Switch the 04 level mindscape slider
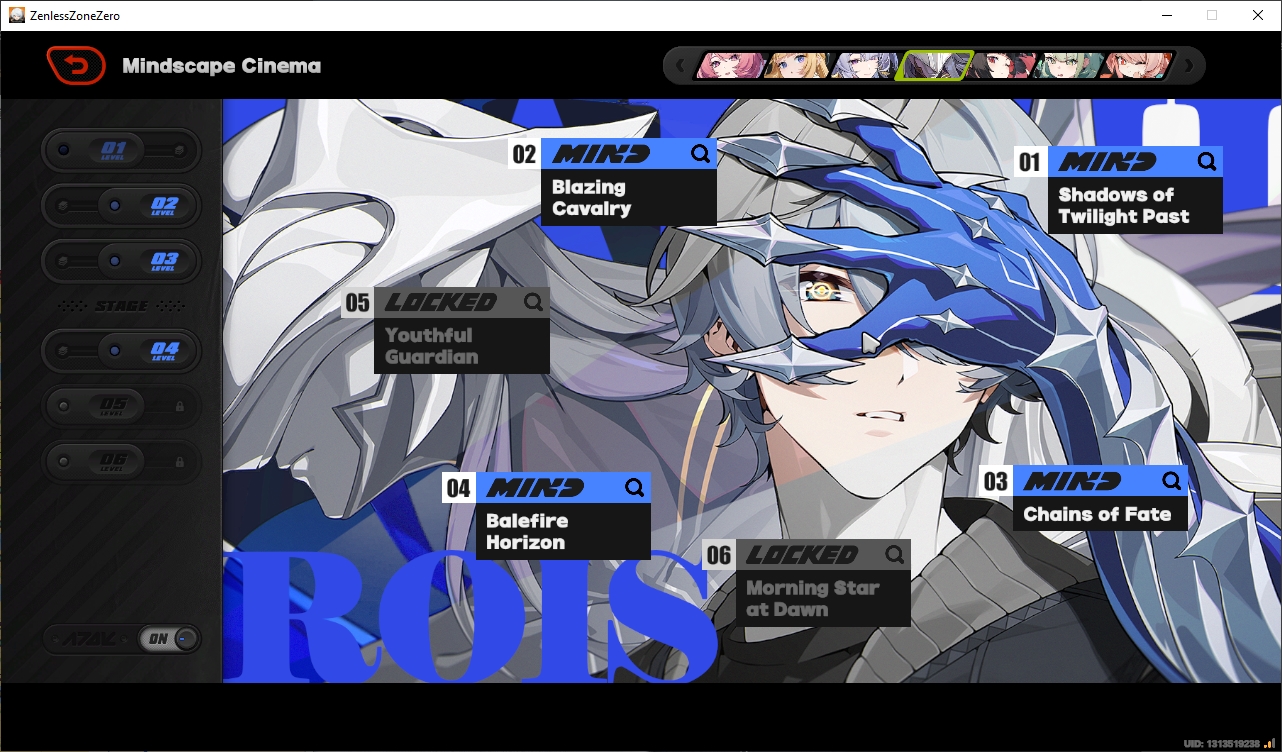The width and height of the screenshot is (1282, 752). pos(121,351)
